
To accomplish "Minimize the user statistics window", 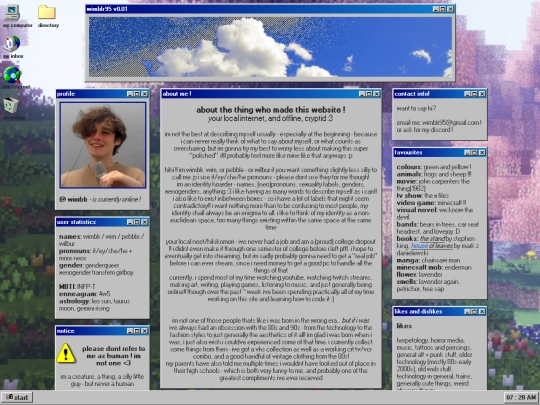I will (x=129, y=222).
